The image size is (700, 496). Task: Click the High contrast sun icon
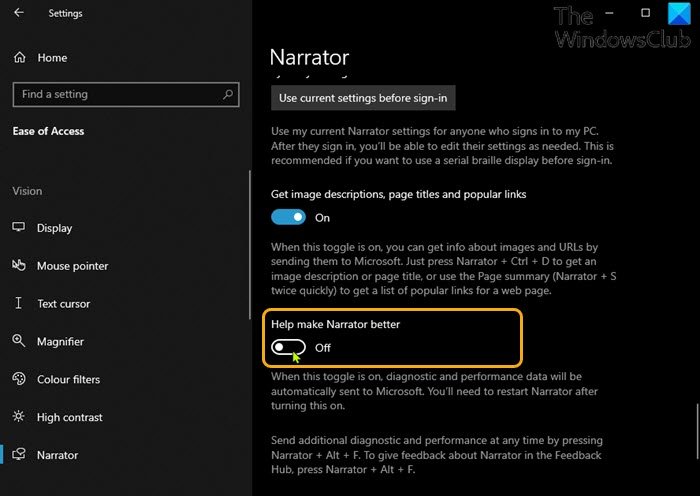coord(18,417)
